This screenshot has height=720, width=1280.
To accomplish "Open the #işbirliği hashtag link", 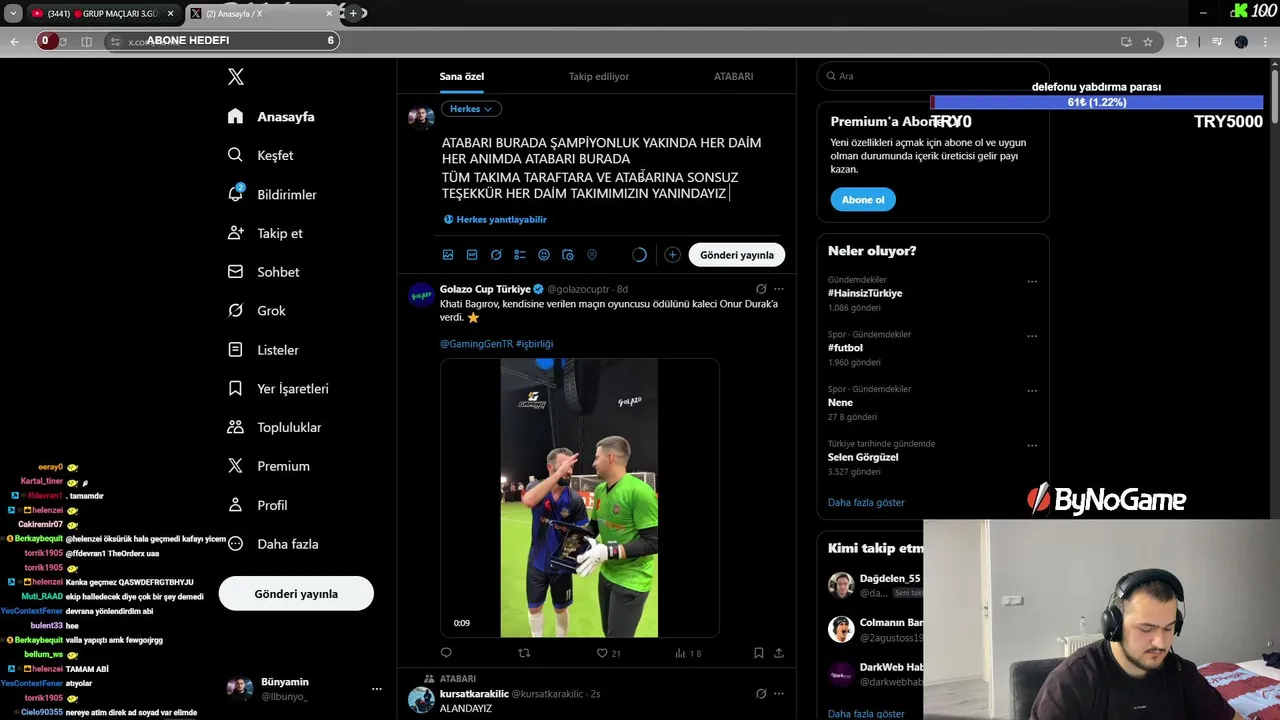I will click(534, 344).
